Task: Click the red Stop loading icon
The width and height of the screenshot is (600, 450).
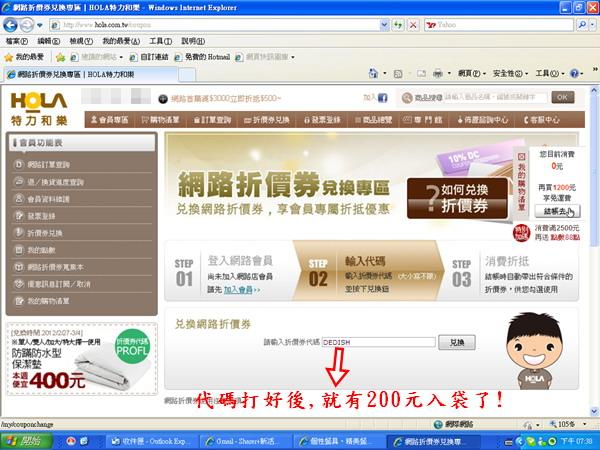Action: (413, 25)
